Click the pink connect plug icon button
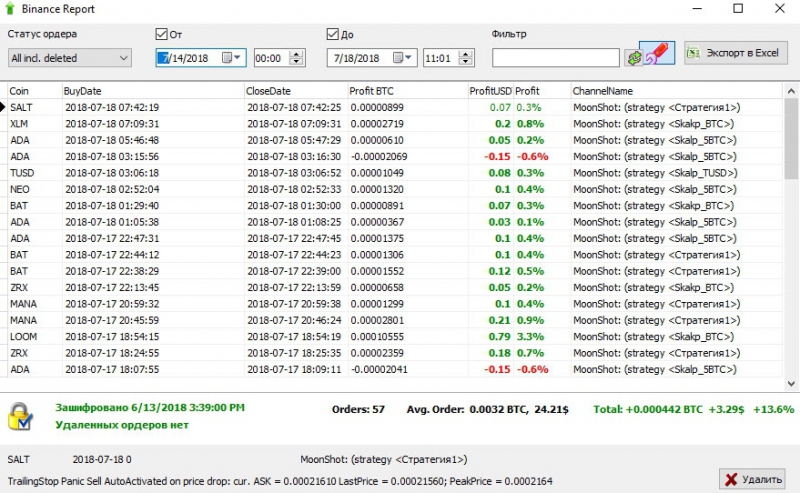 [x=657, y=53]
